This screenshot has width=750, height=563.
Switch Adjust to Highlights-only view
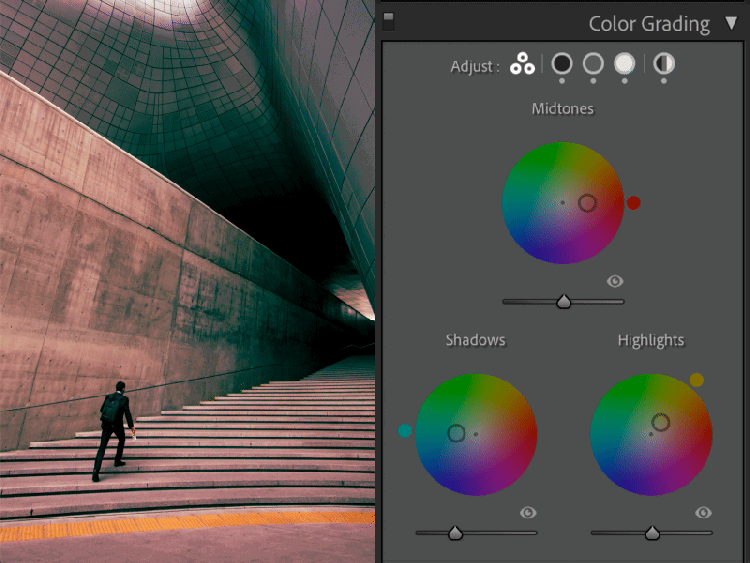[x=625, y=63]
